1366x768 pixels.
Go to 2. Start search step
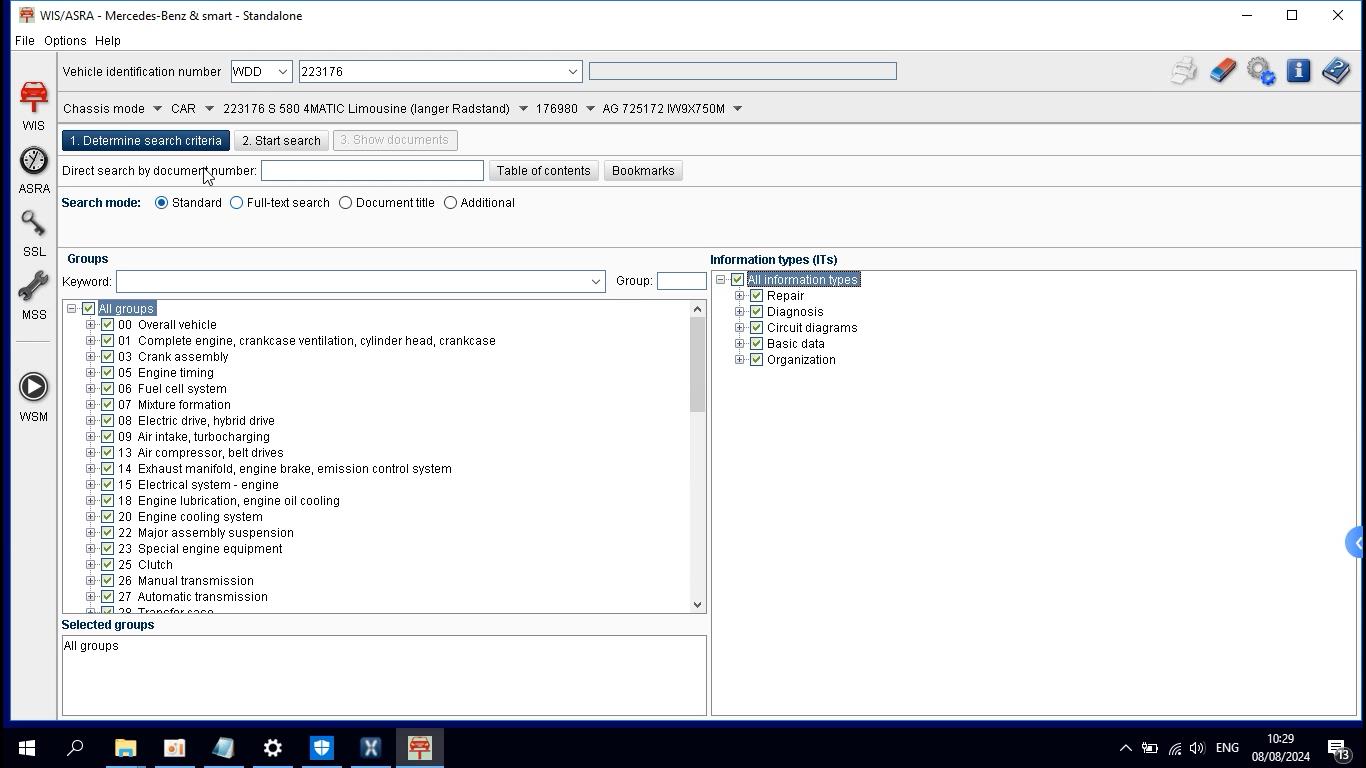pyautogui.click(x=282, y=141)
